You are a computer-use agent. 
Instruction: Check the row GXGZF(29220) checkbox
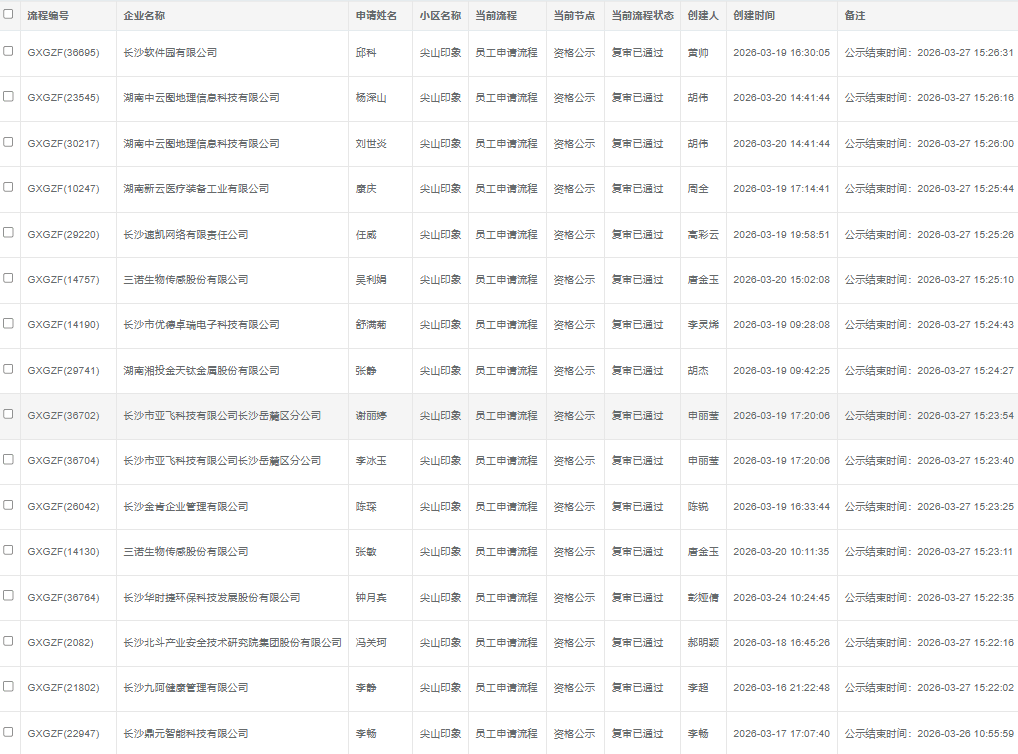[8, 232]
